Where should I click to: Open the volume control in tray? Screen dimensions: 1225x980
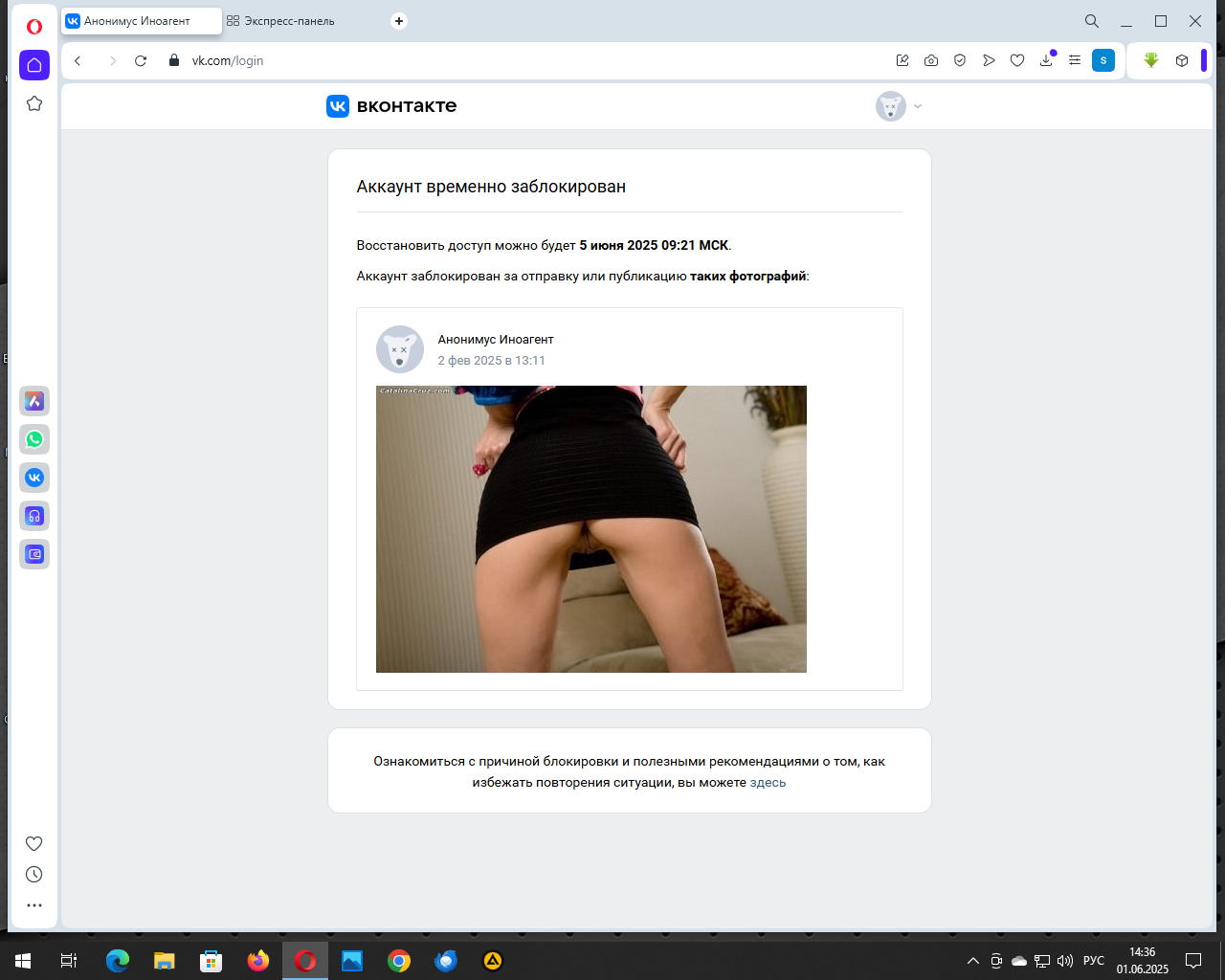(x=1065, y=961)
